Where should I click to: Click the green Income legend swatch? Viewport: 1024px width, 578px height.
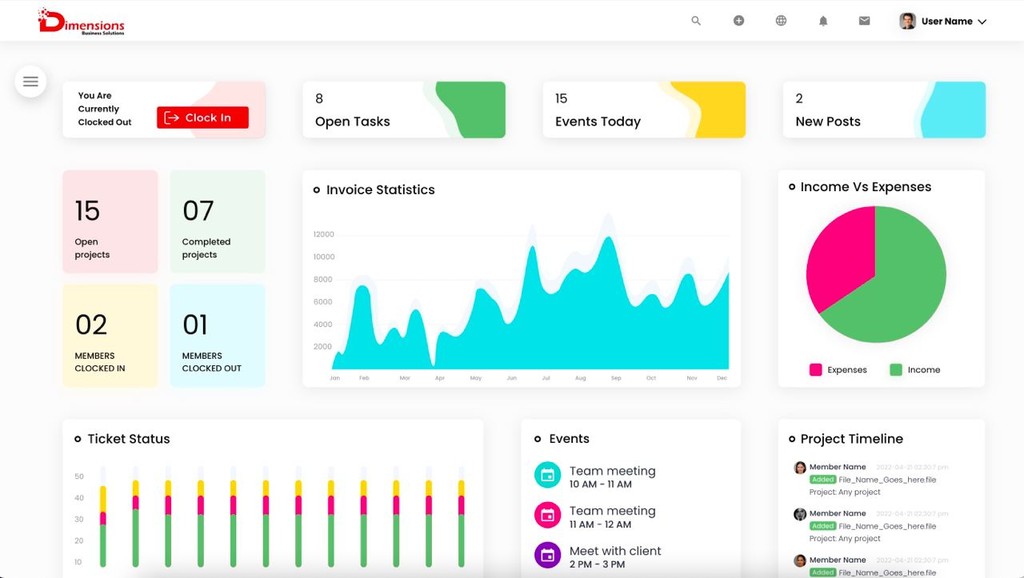(x=896, y=370)
